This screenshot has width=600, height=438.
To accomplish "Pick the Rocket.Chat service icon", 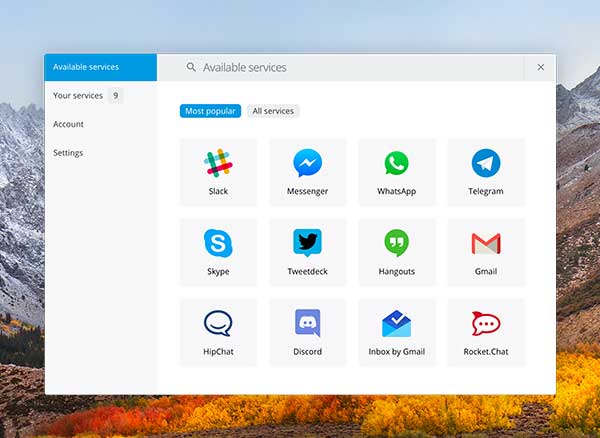I will click(486, 324).
